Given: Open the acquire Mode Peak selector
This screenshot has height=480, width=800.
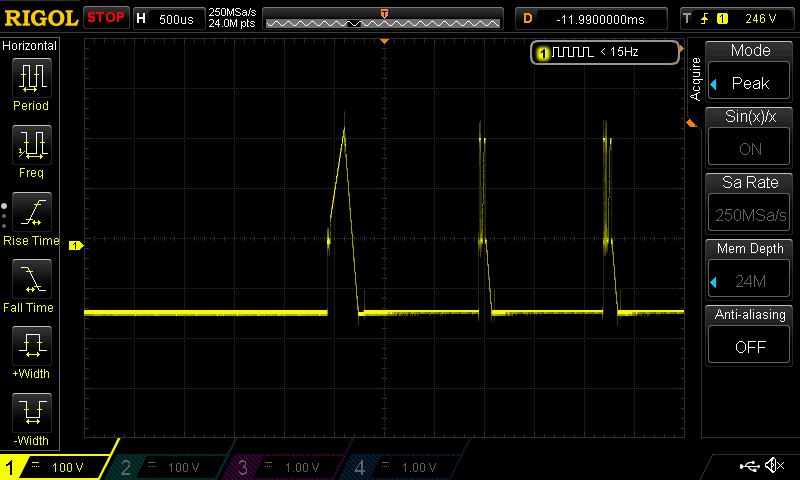Looking at the screenshot, I should click(749, 83).
